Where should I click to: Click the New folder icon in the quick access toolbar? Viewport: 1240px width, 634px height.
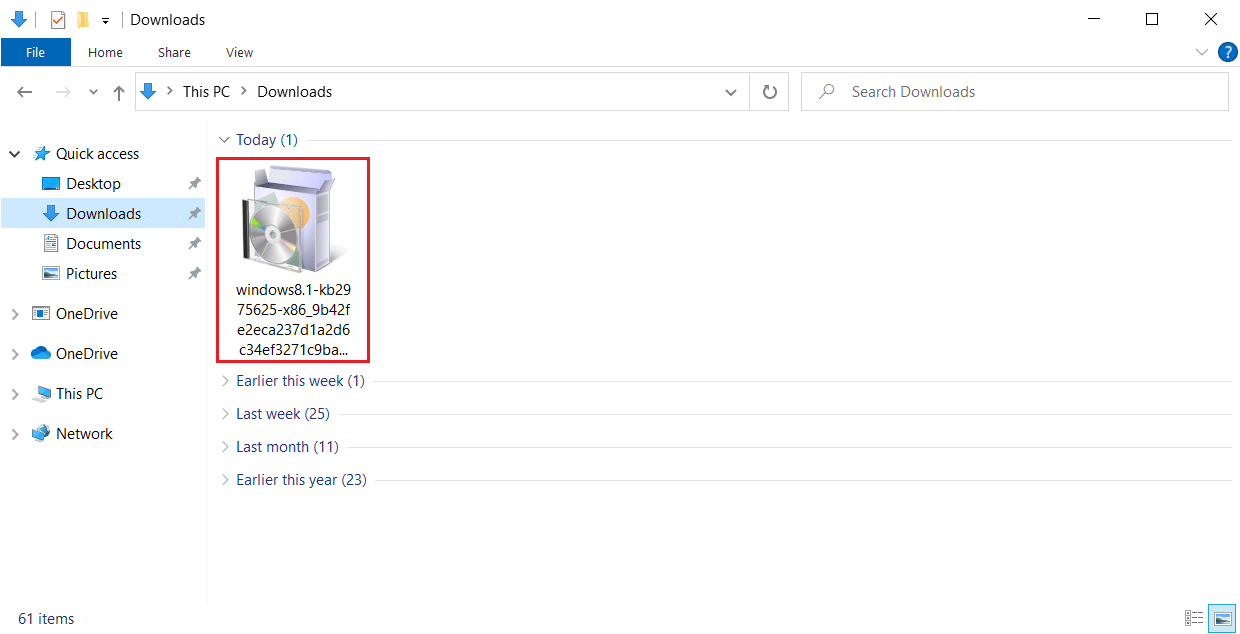[x=83, y=19]
